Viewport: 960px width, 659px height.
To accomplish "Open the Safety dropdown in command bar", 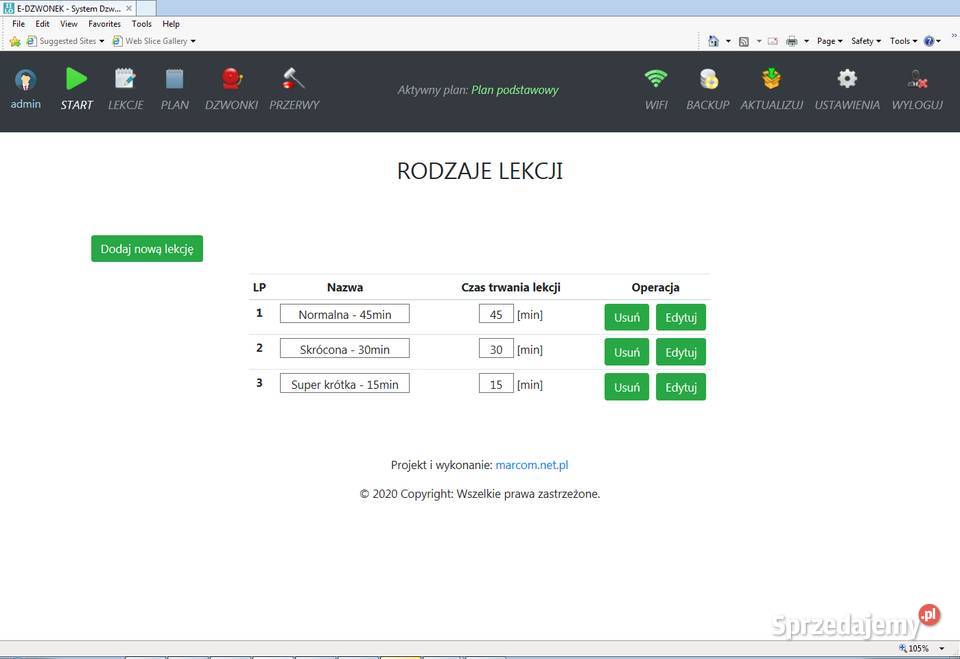I will point(865,41).
